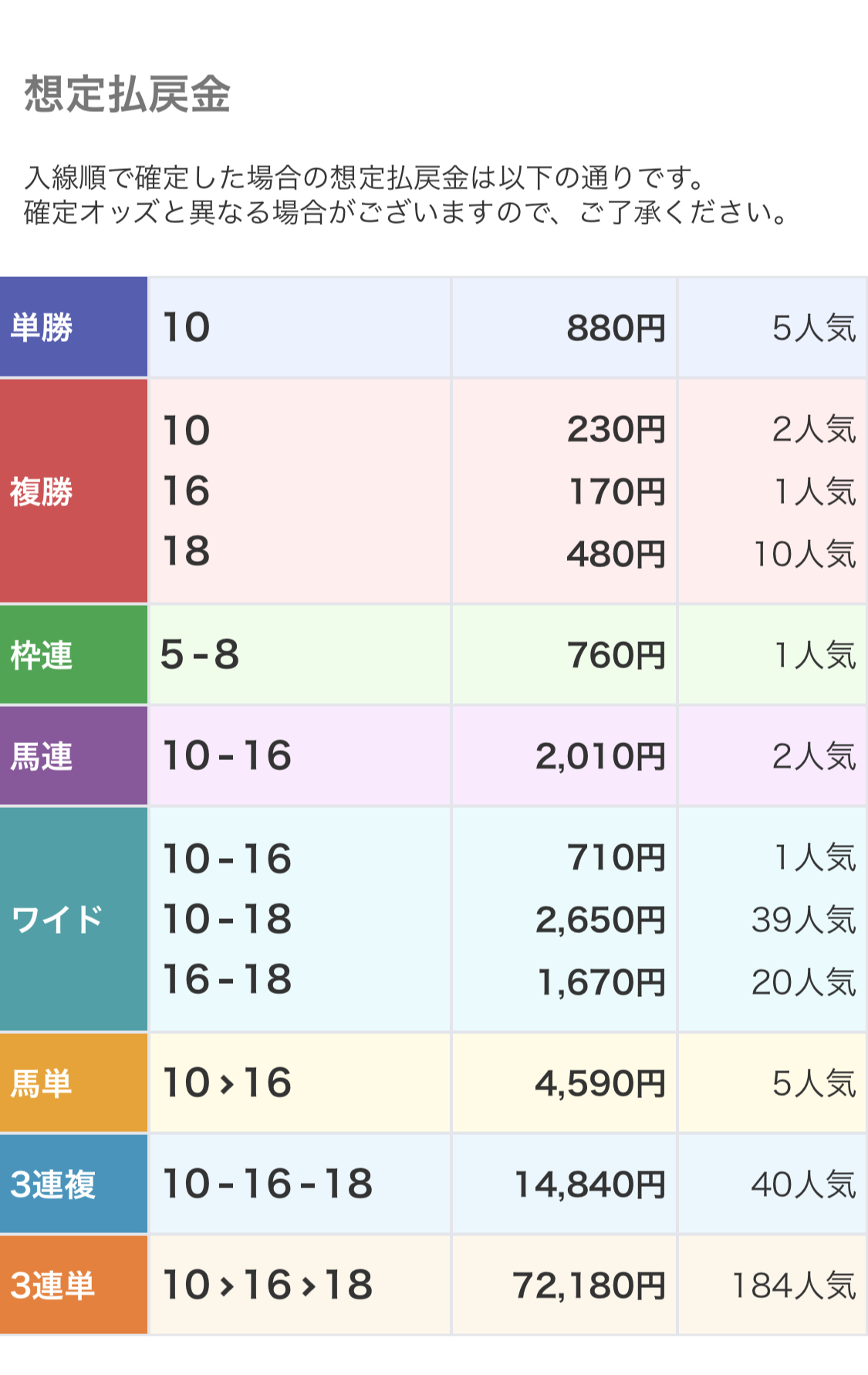Tap the 3連複 blue category label
The image size is (868, 1375).
click(x=73, y=1184)
